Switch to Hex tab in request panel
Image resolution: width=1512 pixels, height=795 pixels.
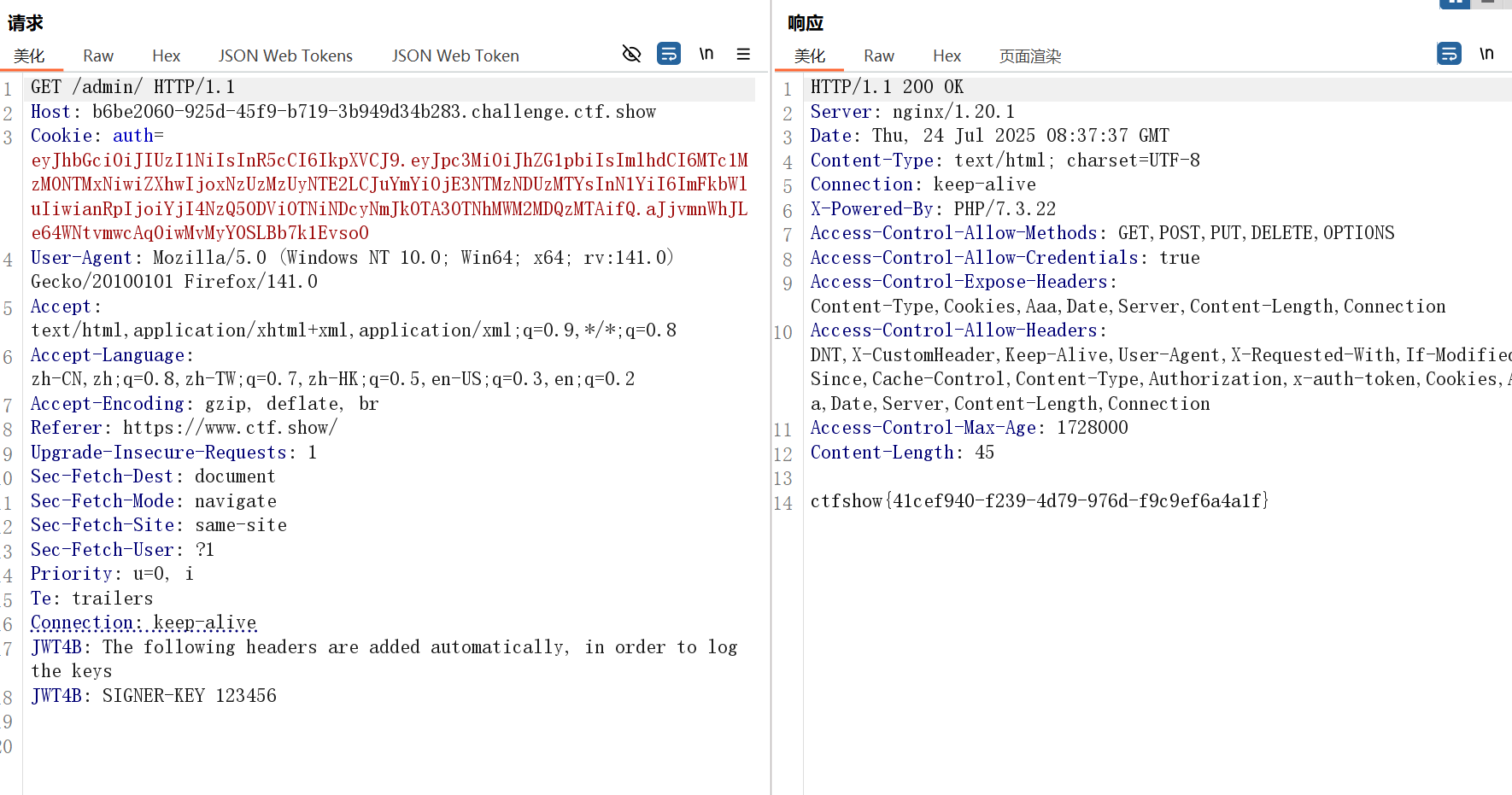tap(166, 56)
